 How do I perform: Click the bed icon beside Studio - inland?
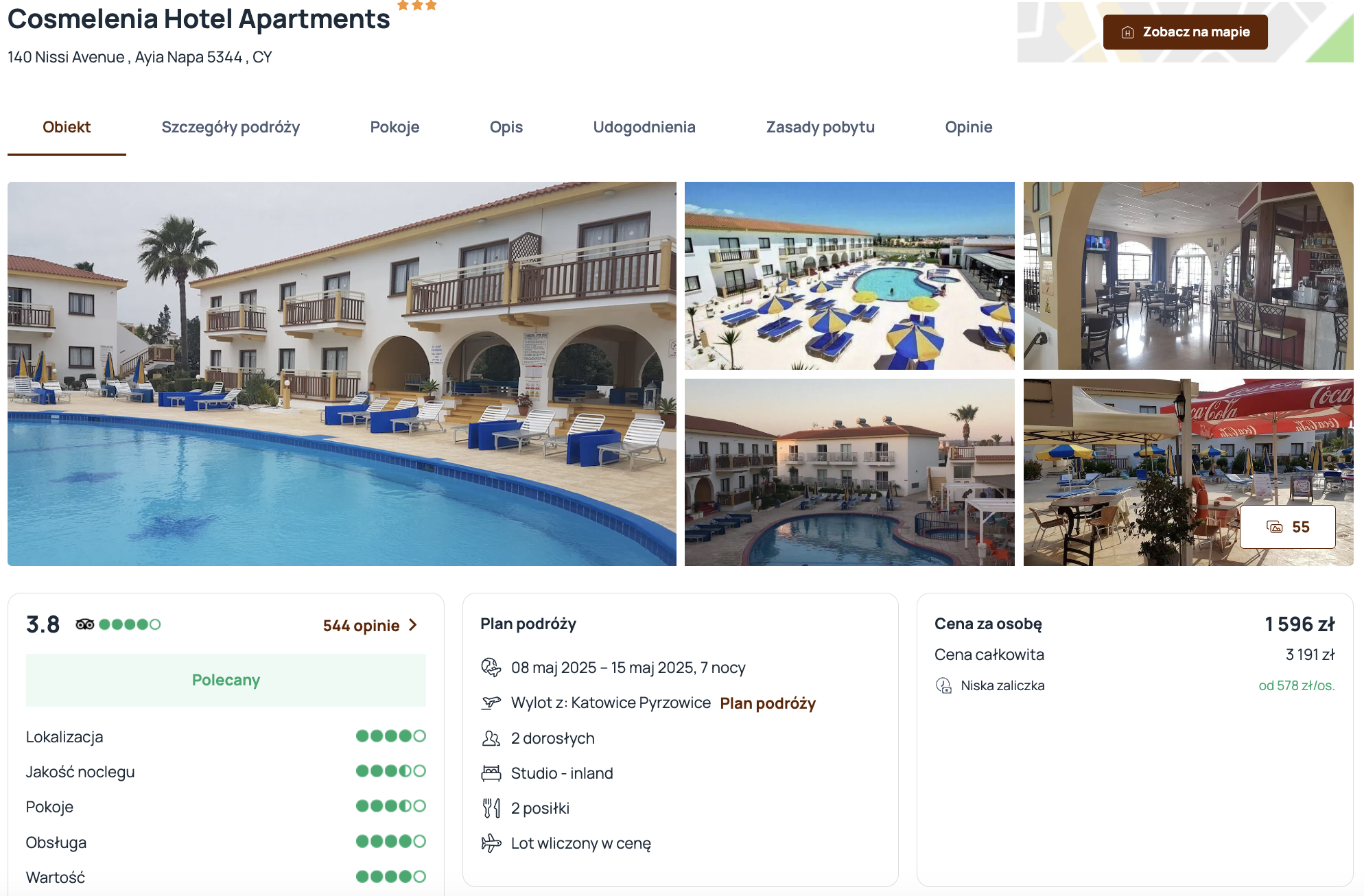491,773
